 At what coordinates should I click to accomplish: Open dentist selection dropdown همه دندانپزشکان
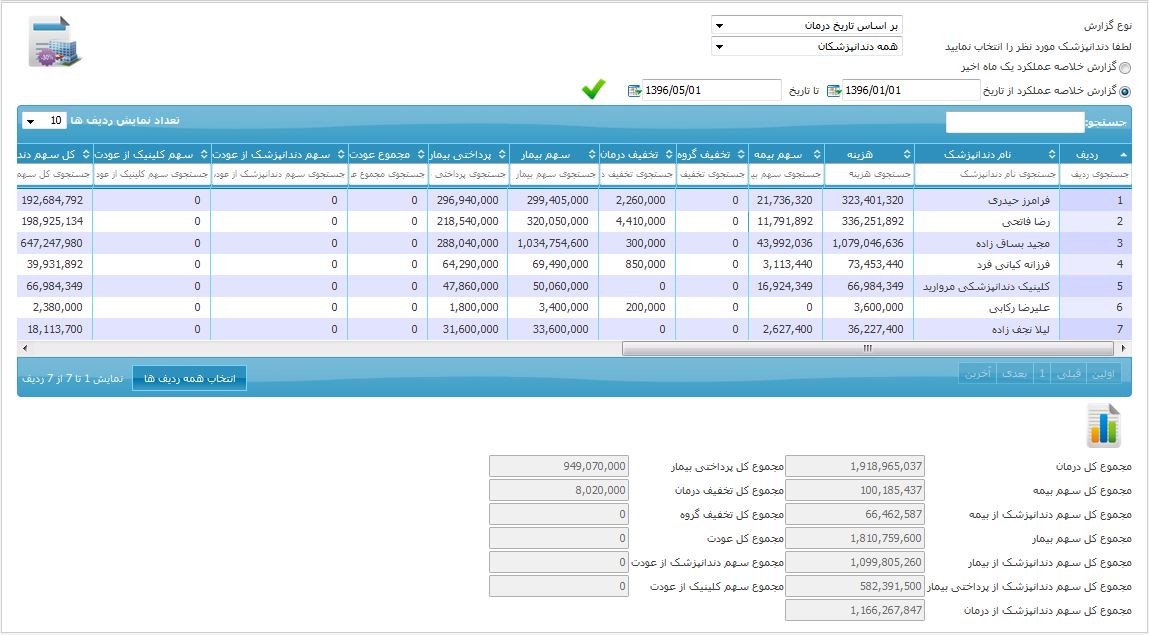[x=806, y=47]
